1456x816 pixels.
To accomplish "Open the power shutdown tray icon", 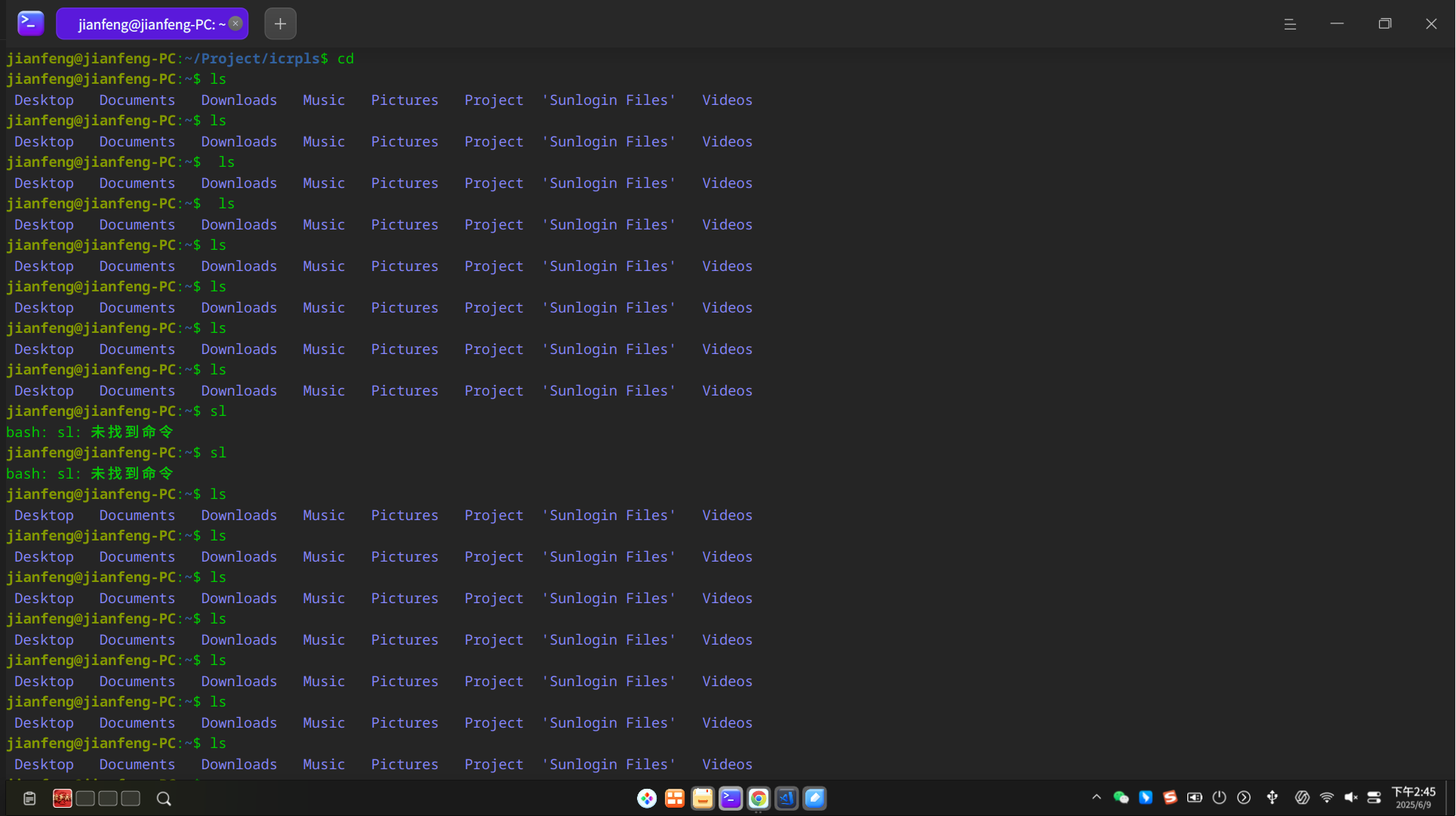I will [1220, 798].
